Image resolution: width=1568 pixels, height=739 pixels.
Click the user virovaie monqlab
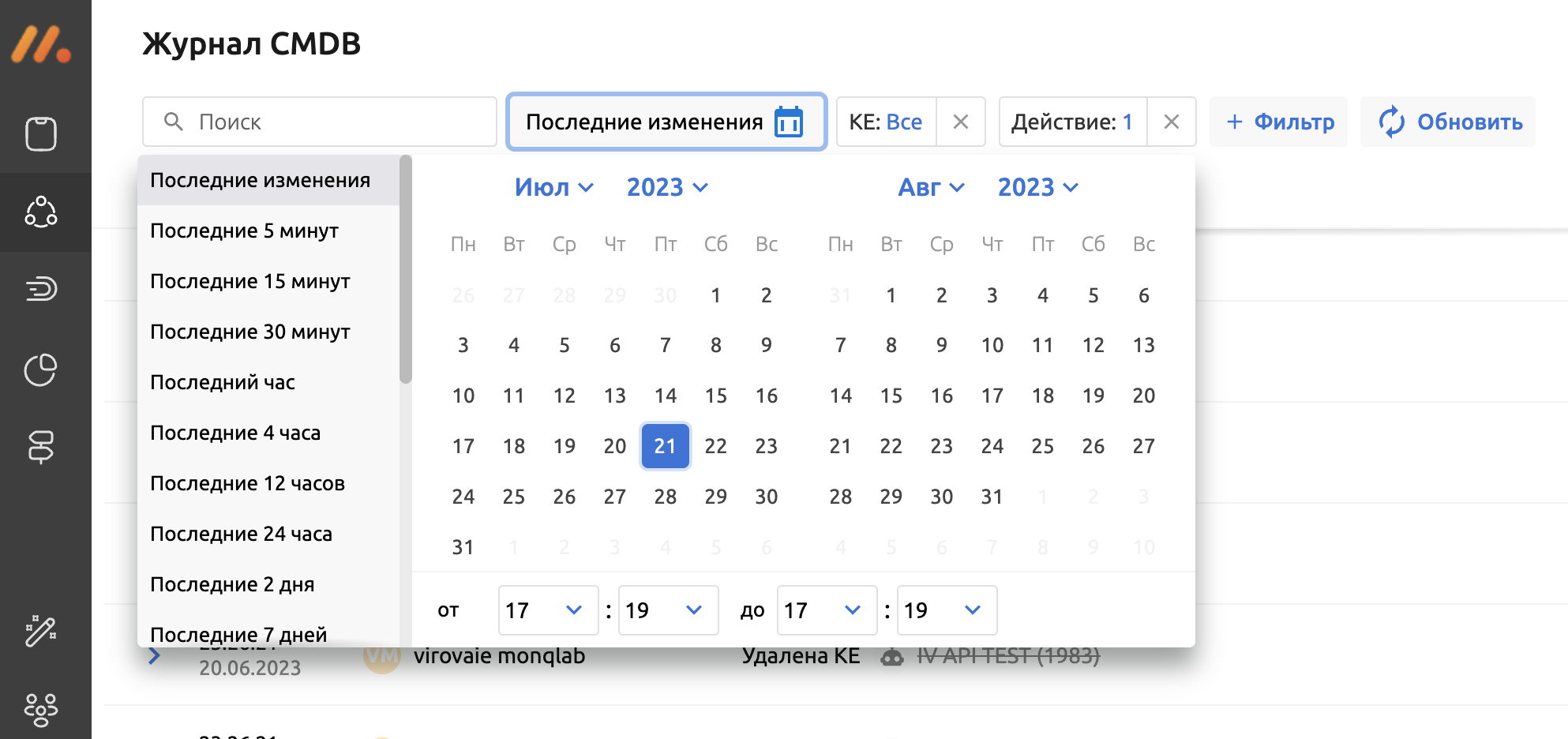[499, 656]
